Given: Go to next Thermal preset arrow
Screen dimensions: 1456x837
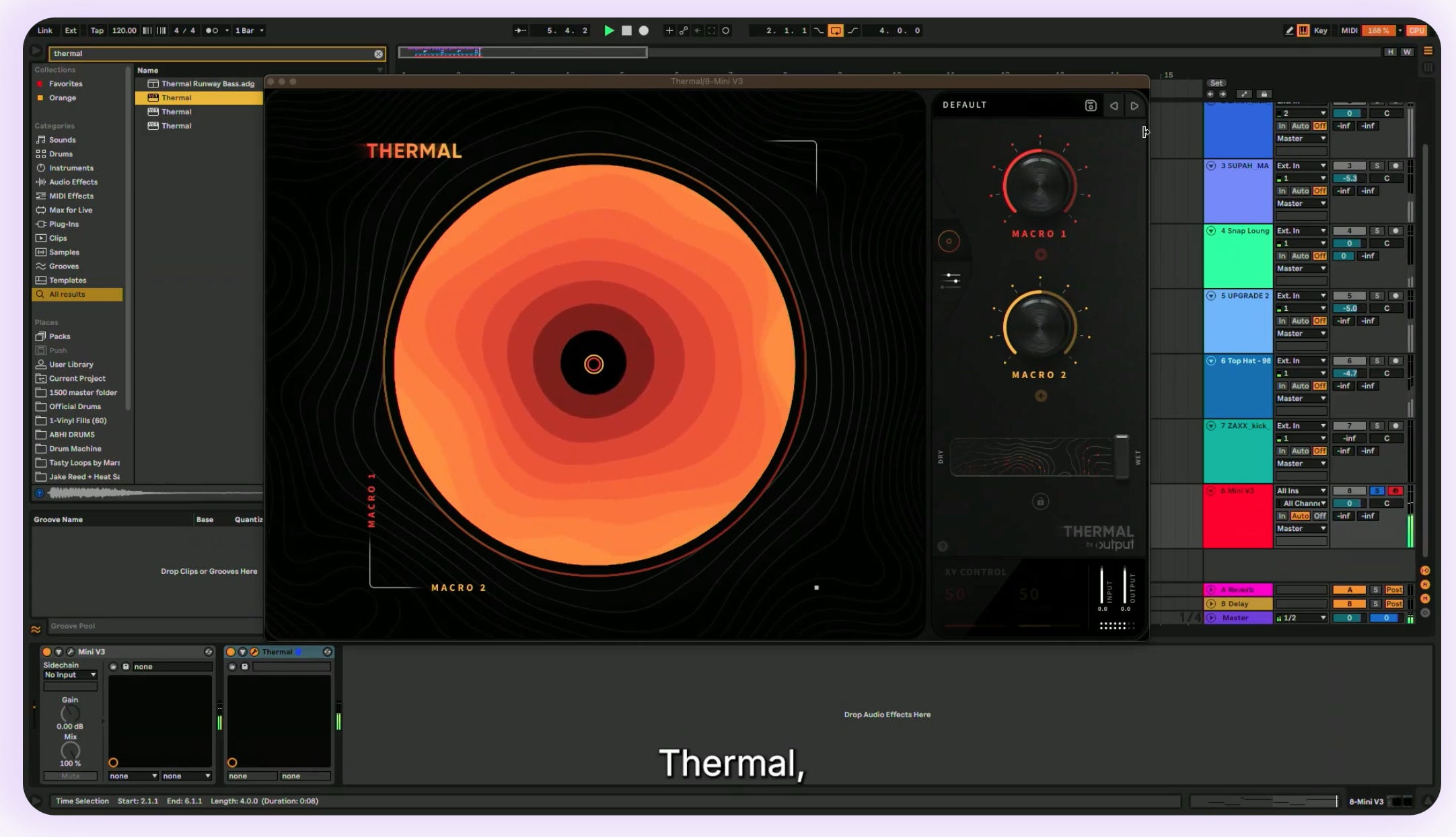Looking at the screenshot, I should tap(1134, 106).
